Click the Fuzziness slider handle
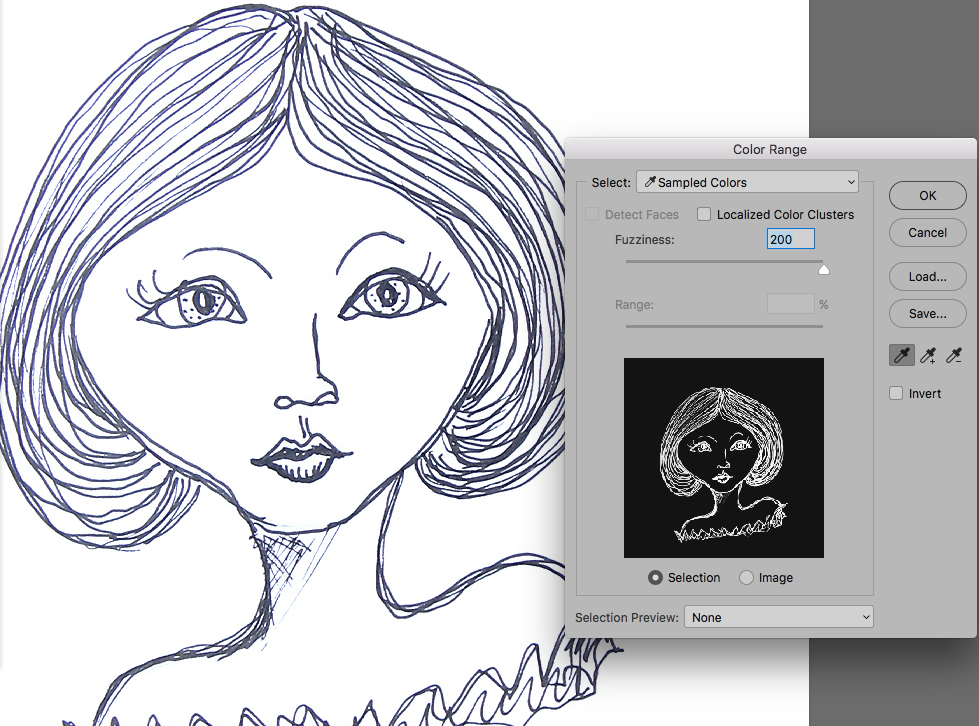This screenshot has height=726, width=979. pyautogui.click(x=824, y=269)
